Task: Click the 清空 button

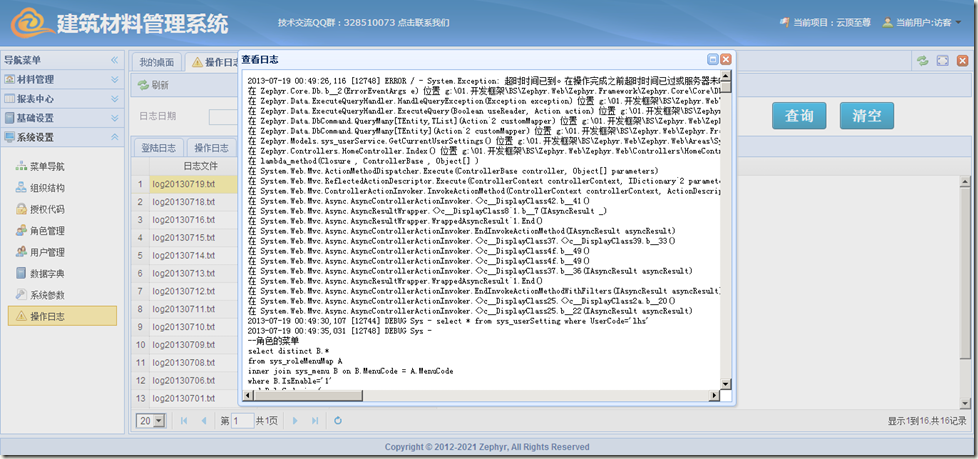Action: tap(866, 116)
